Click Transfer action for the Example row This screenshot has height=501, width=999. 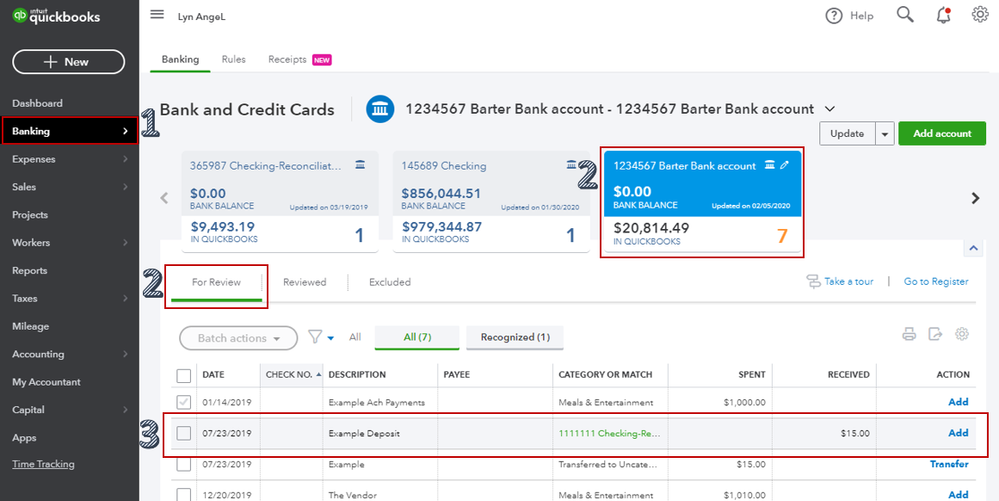(x=949, y=465)
